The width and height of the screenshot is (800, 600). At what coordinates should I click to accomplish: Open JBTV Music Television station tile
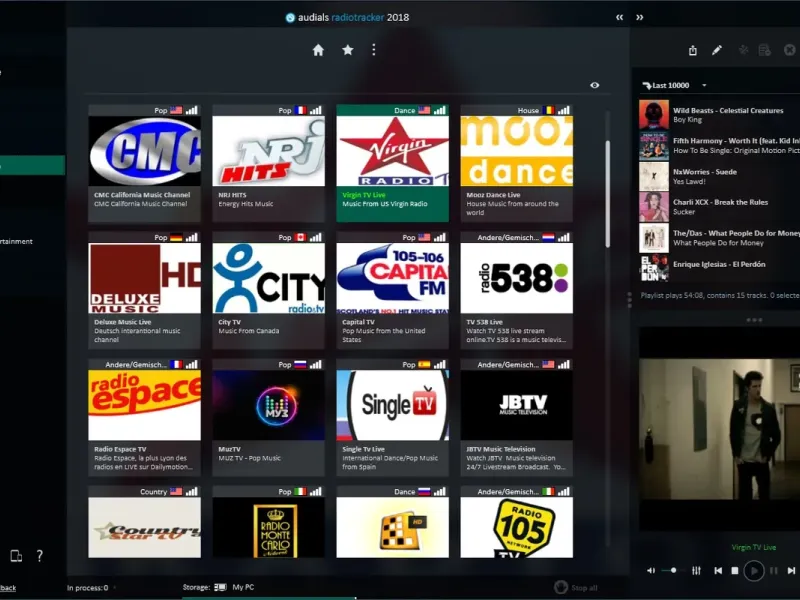pyautogui.click(x=516, y=417)
